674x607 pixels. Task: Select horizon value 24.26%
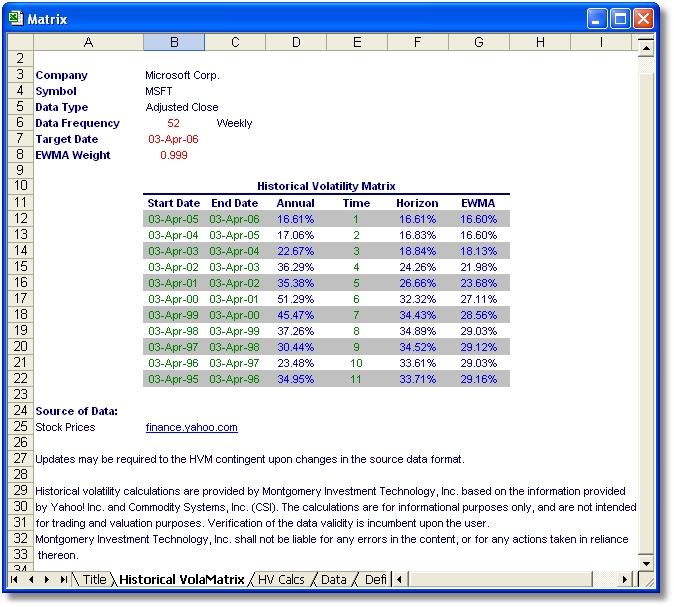417,267
